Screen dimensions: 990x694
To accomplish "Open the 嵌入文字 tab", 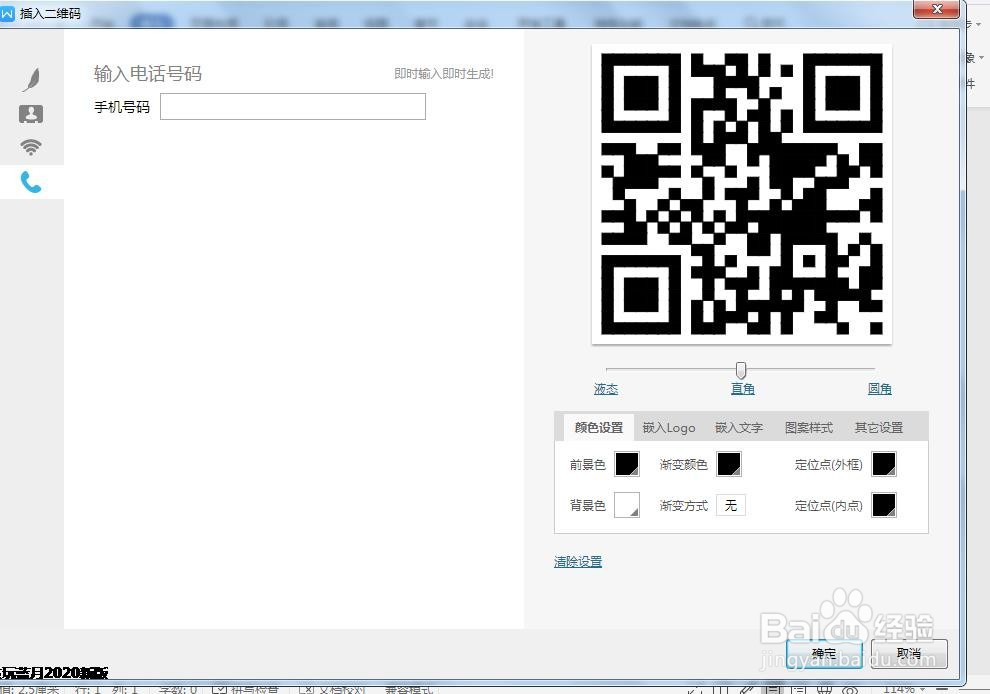I will click(x=739, y=428).
